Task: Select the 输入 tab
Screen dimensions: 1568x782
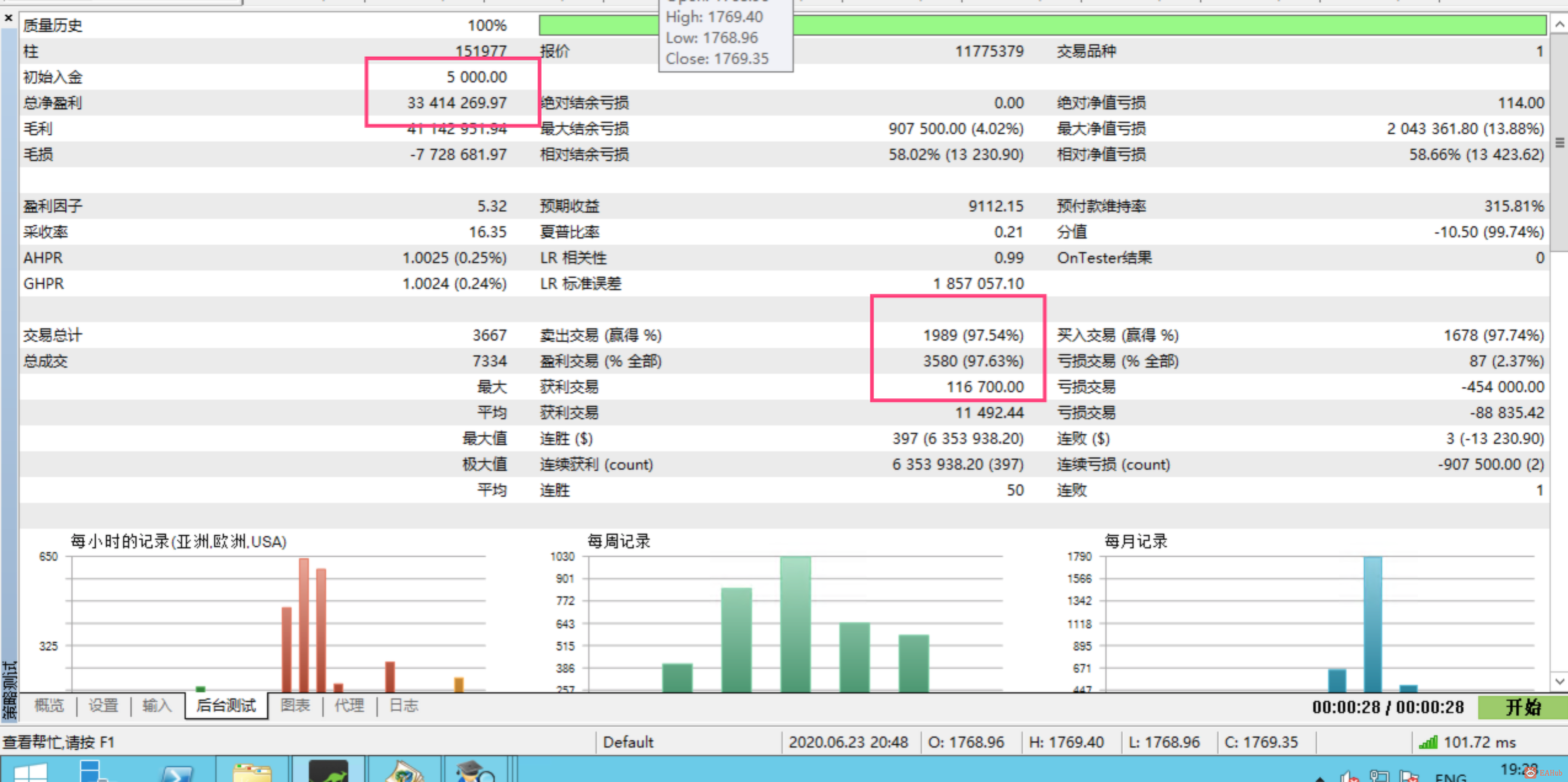Action: pyautogui.click(x=157, y=705)
